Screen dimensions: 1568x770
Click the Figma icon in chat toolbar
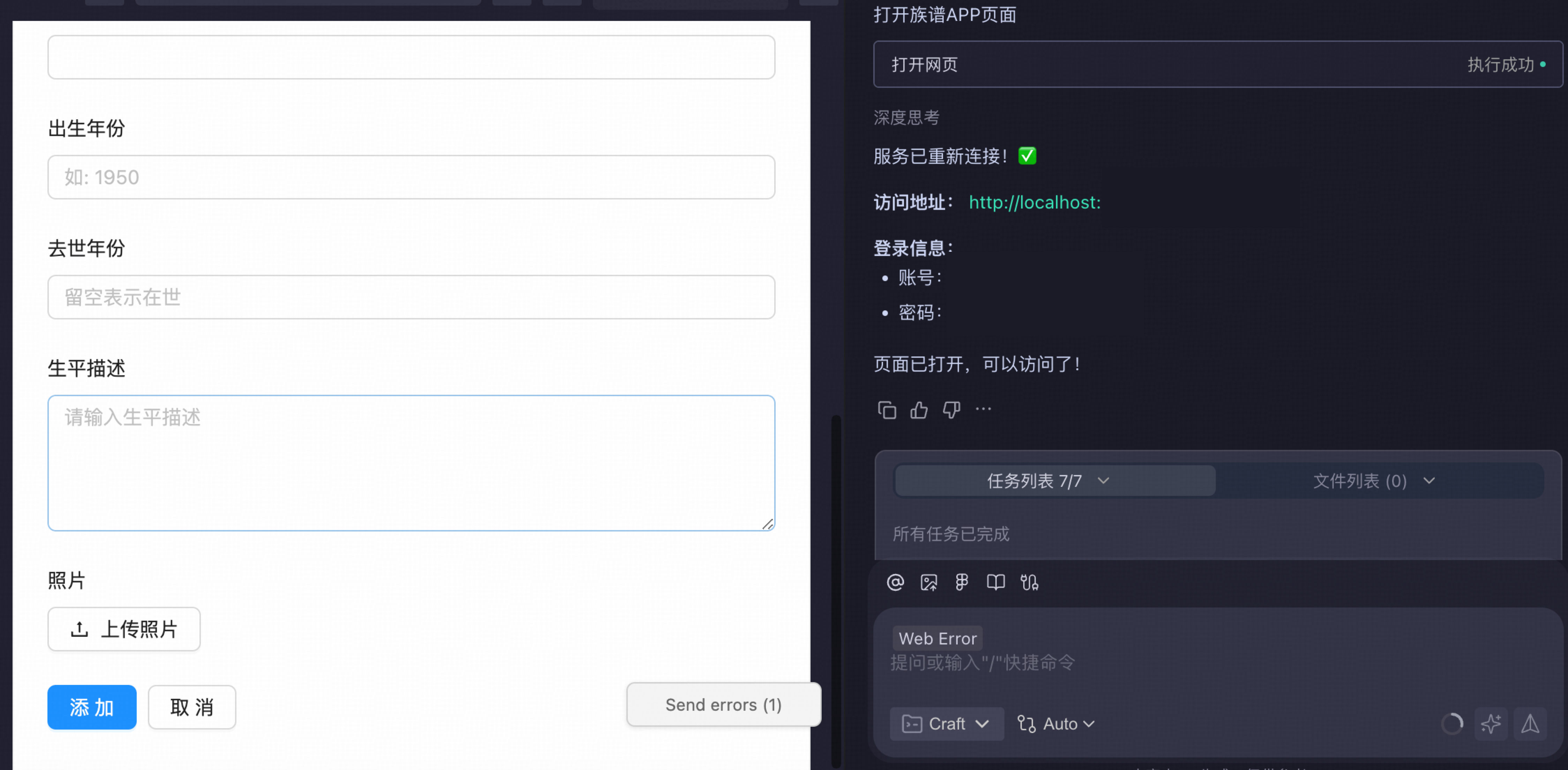tap(962, 582)
